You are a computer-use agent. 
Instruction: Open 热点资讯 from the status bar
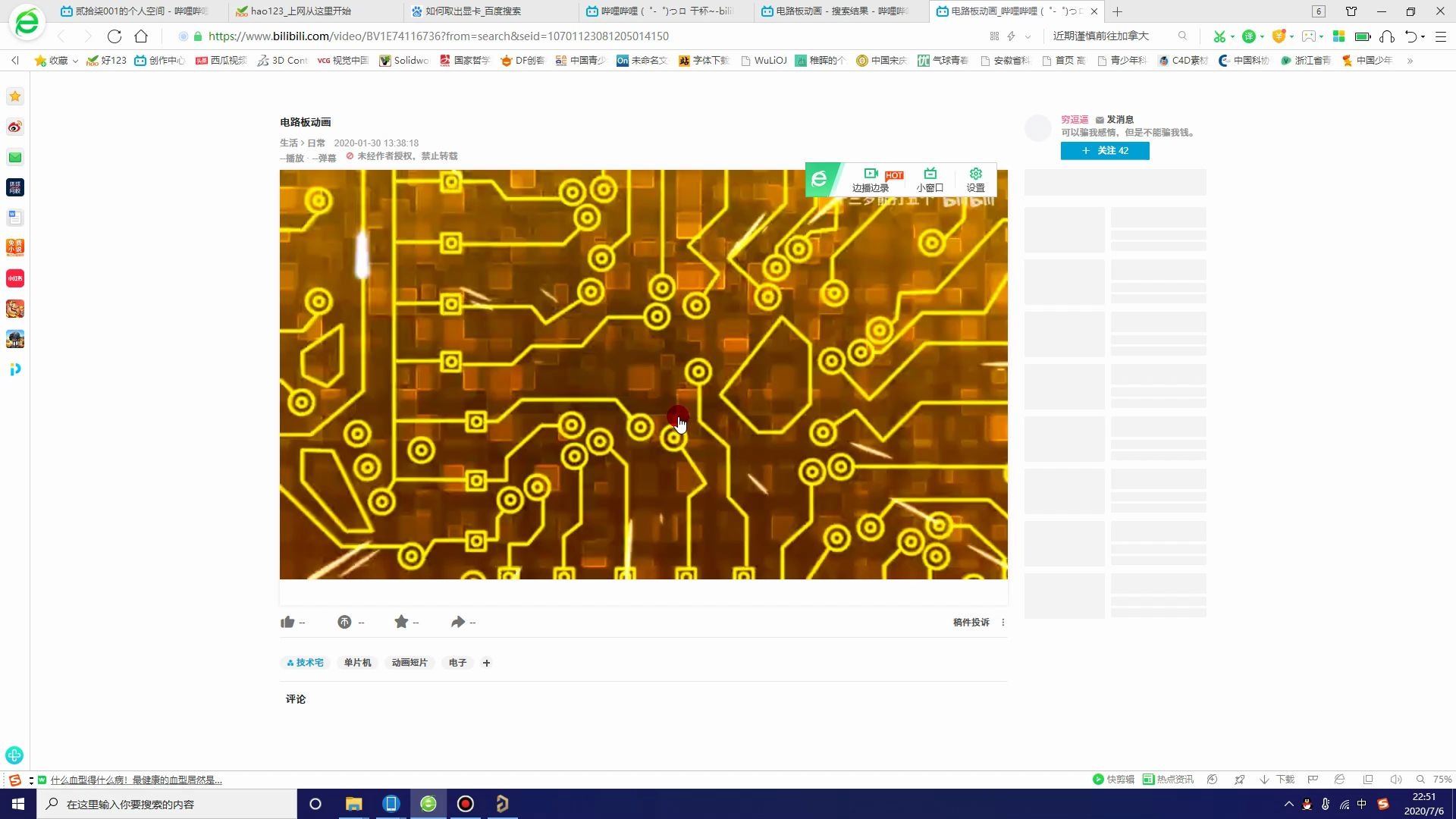pyautogui.click(x=1170, y=779)
